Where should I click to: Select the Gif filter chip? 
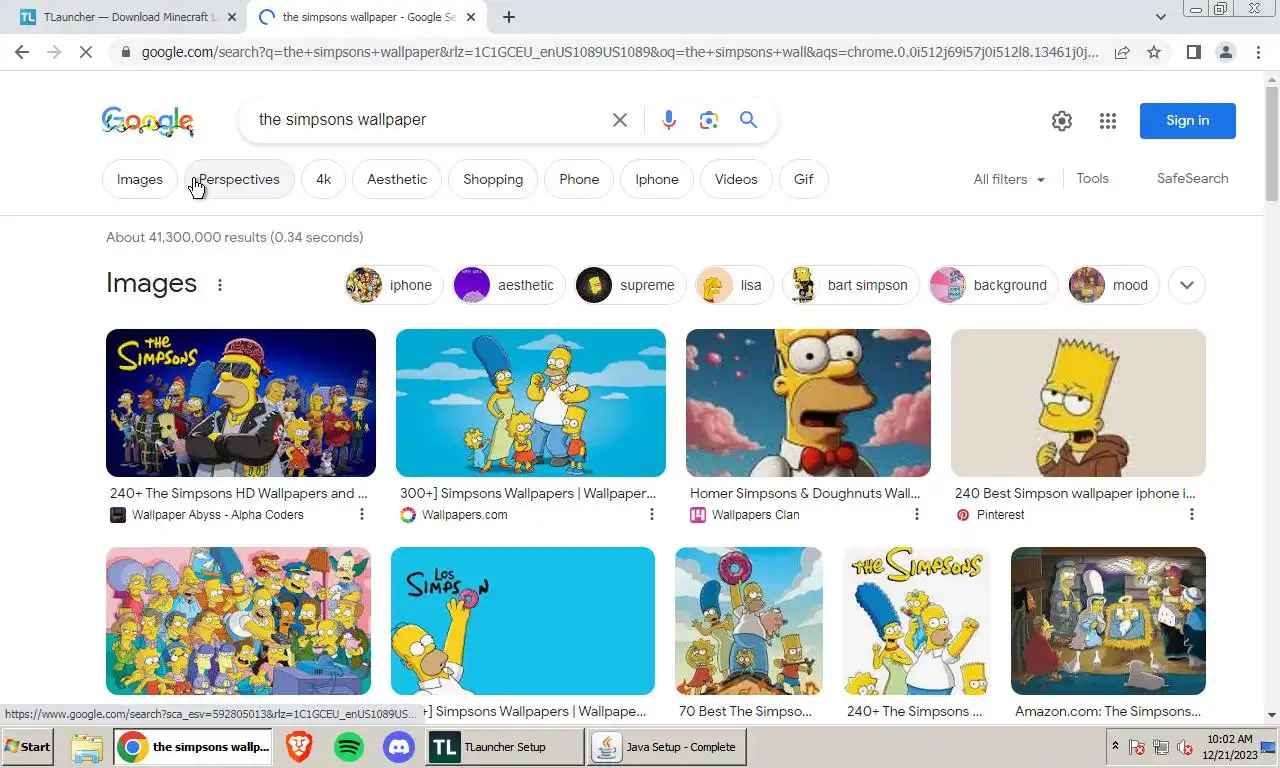[804, 179]
